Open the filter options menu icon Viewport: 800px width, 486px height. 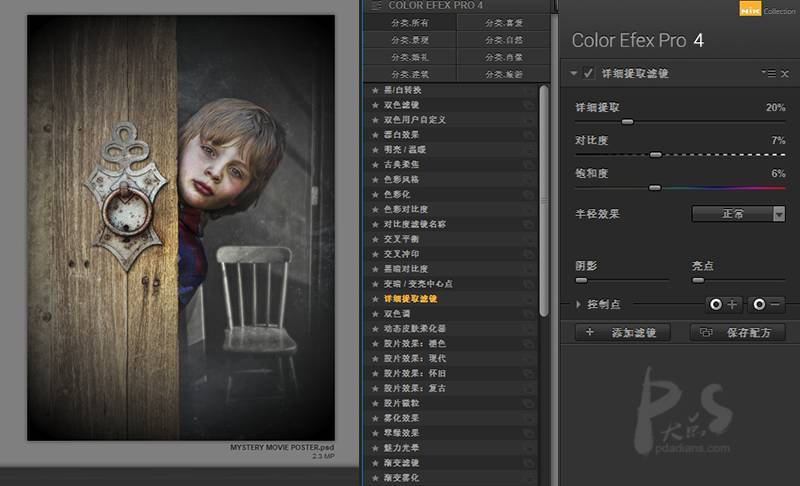click(x=769, y=73)
